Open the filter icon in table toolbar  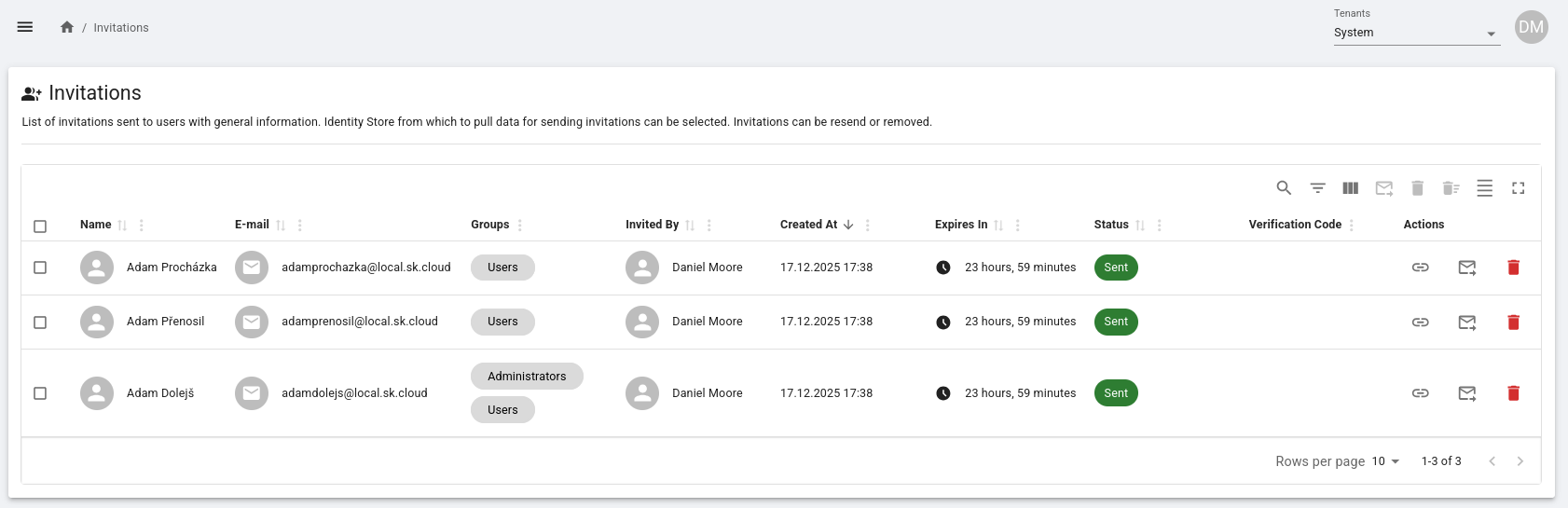[1317, 188]
